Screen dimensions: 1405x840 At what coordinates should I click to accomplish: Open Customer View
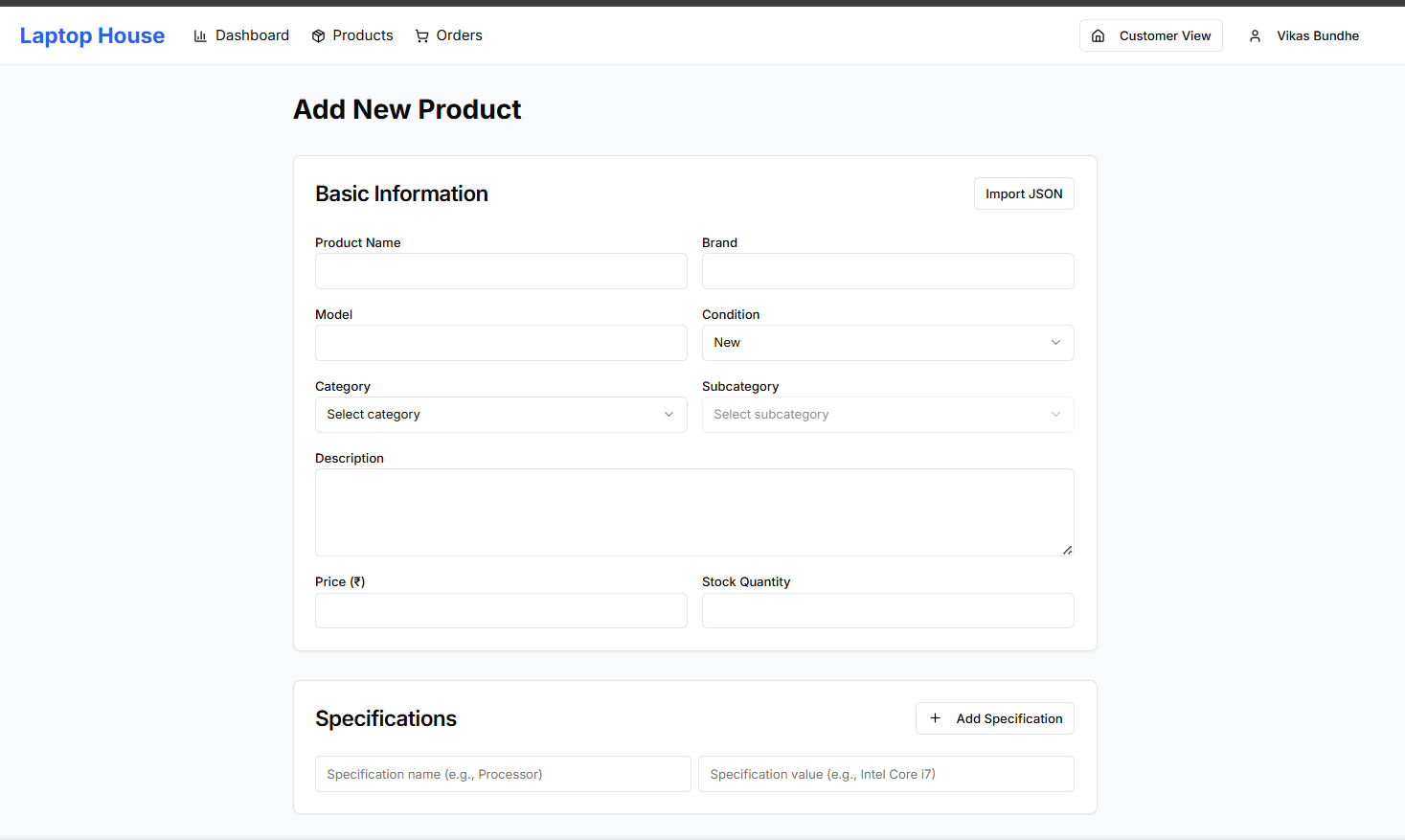1164,34
